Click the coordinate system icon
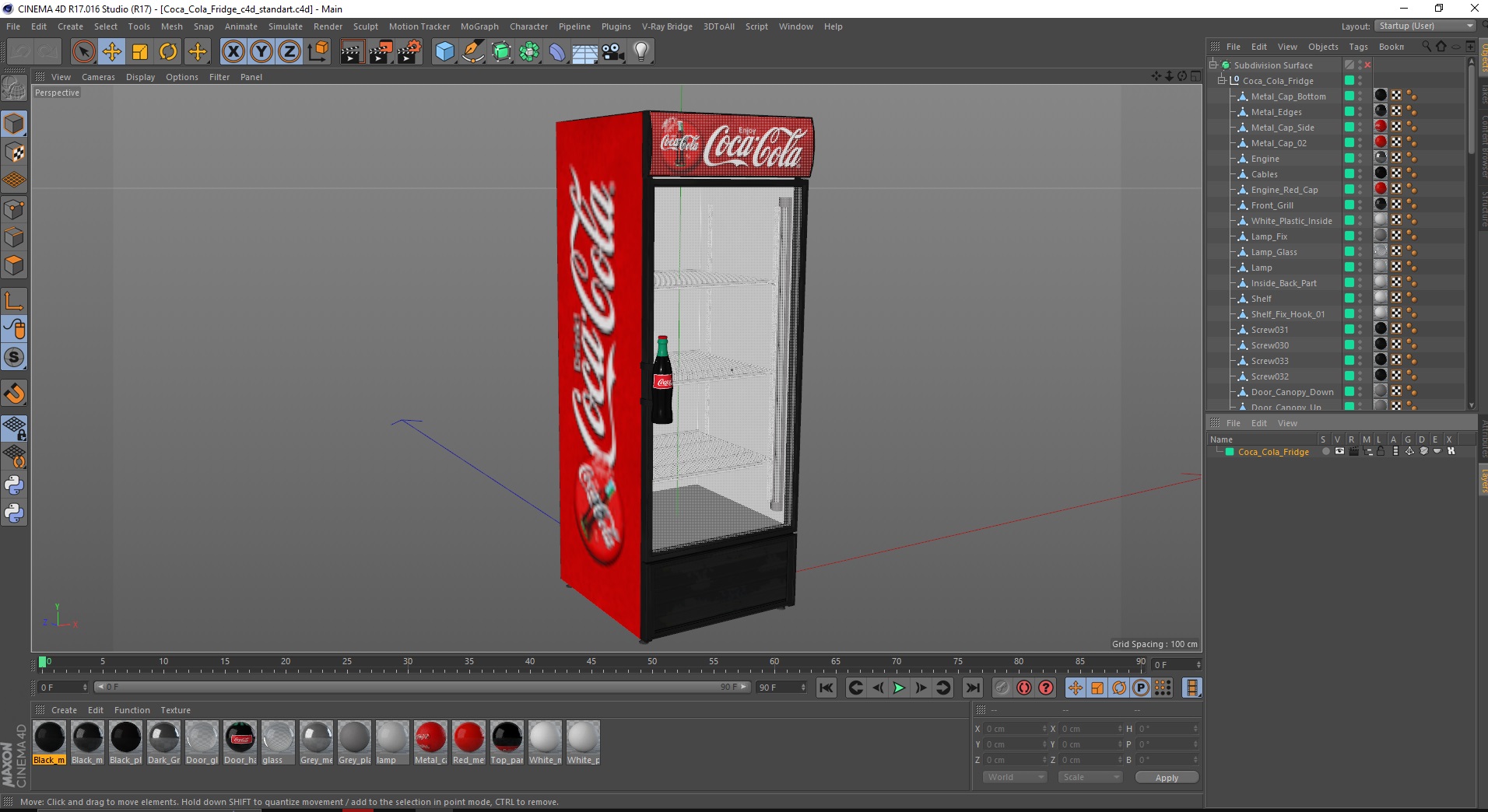The width and height of the screenshot is (1488, 812). click(x=318, y=52)
